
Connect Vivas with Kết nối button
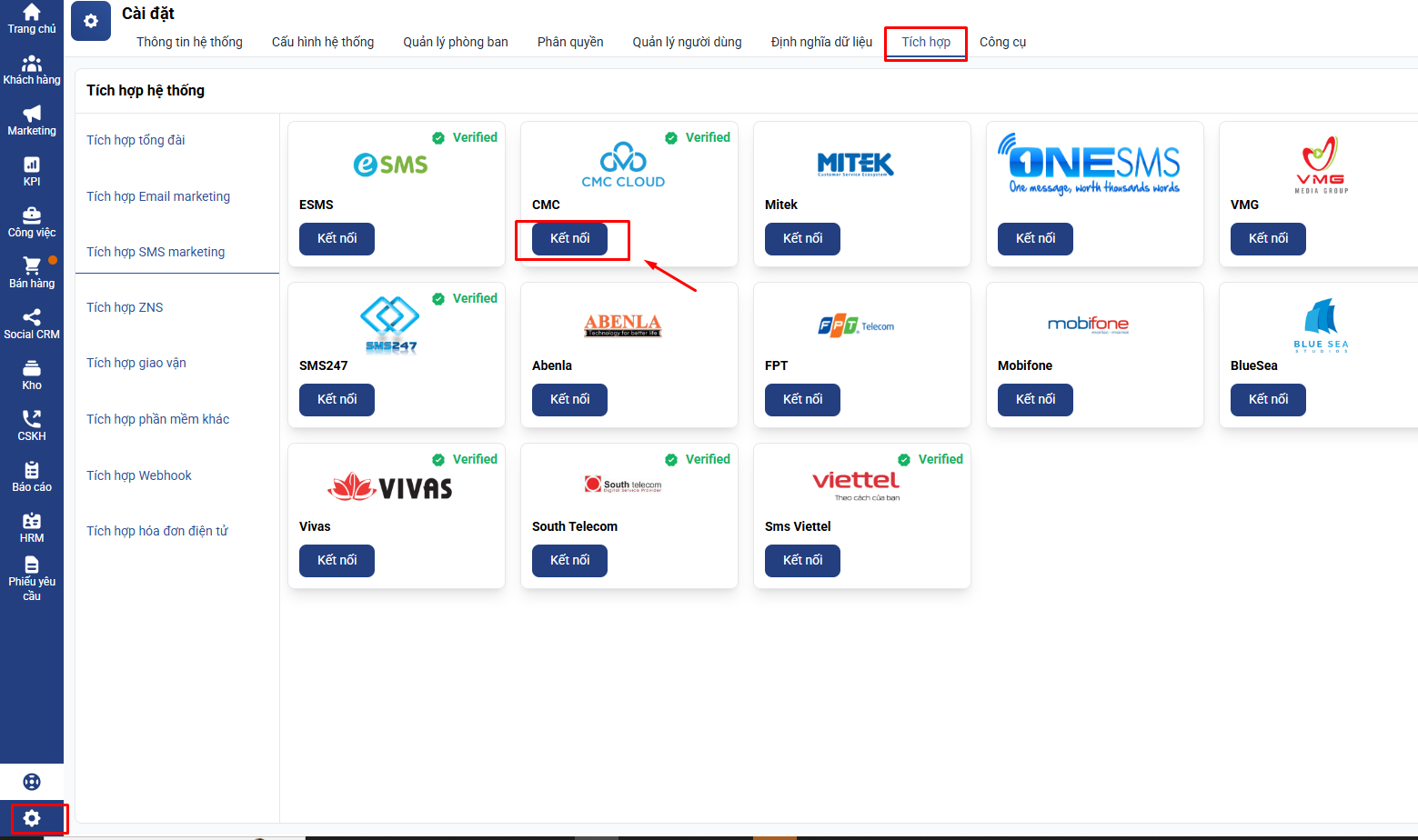[x=337, y=561]
